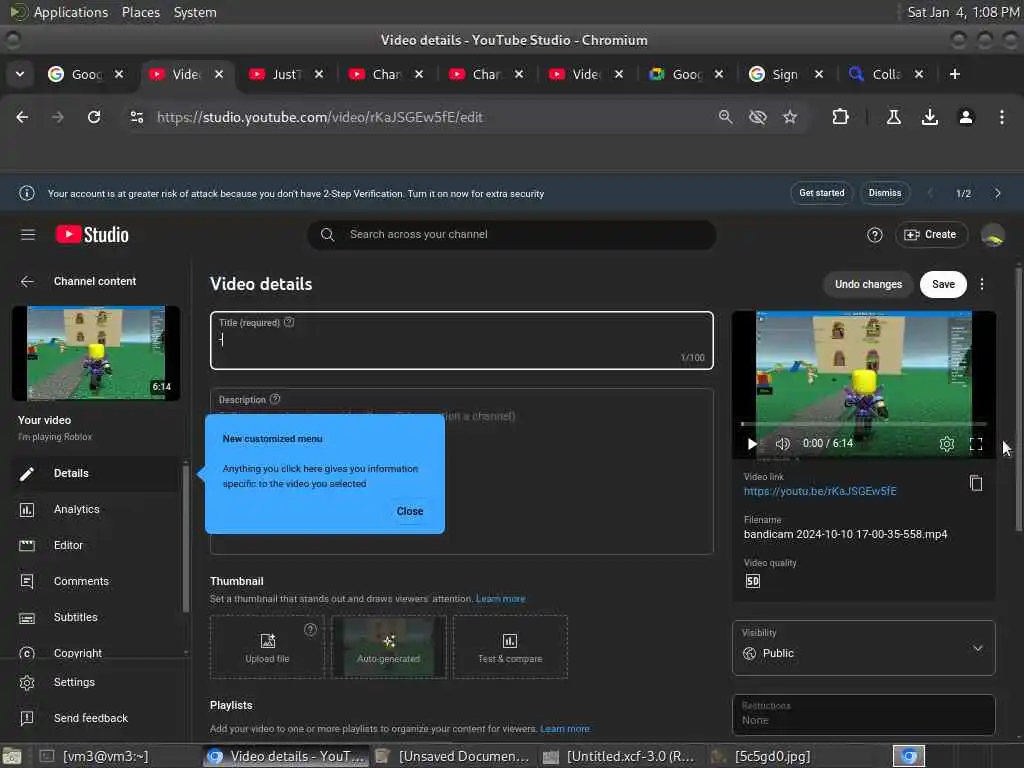This screenshot has height=768, width=1024.
Task: Go to next notification banner arrow
Action: point(997,193)
